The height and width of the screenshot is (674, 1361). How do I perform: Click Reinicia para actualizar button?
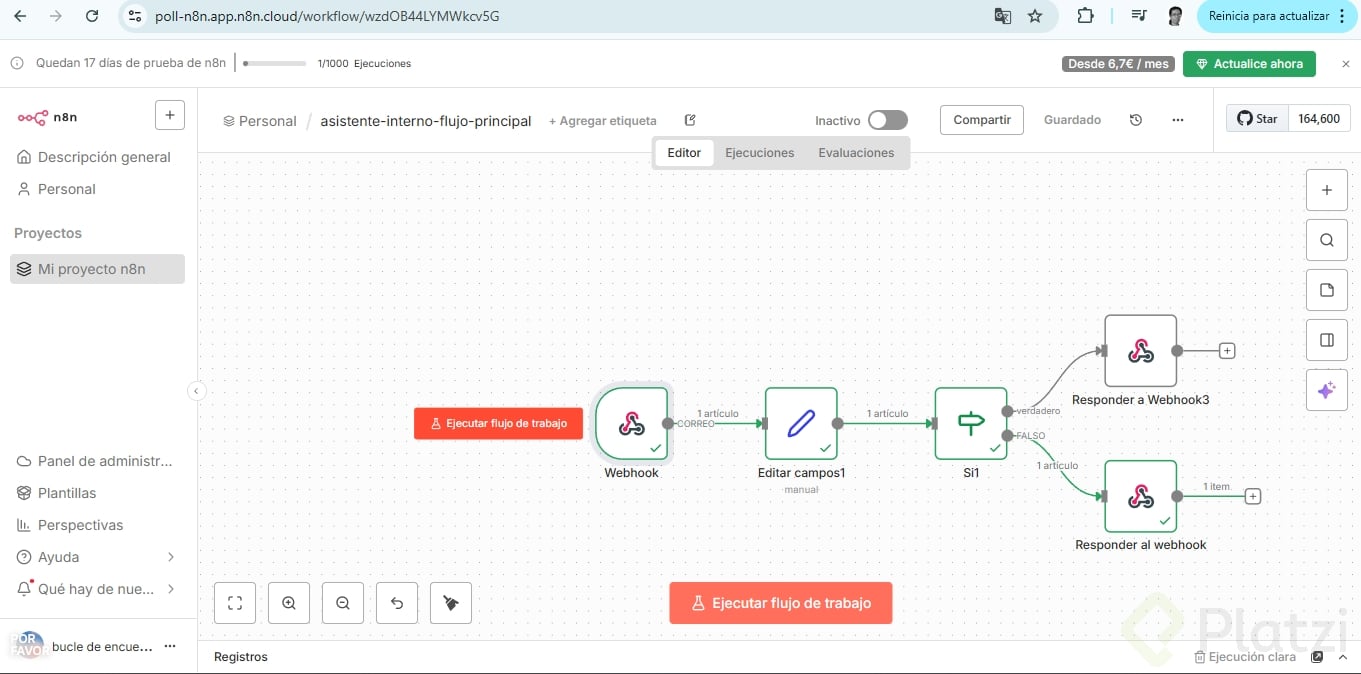[x=1268, y=16]
